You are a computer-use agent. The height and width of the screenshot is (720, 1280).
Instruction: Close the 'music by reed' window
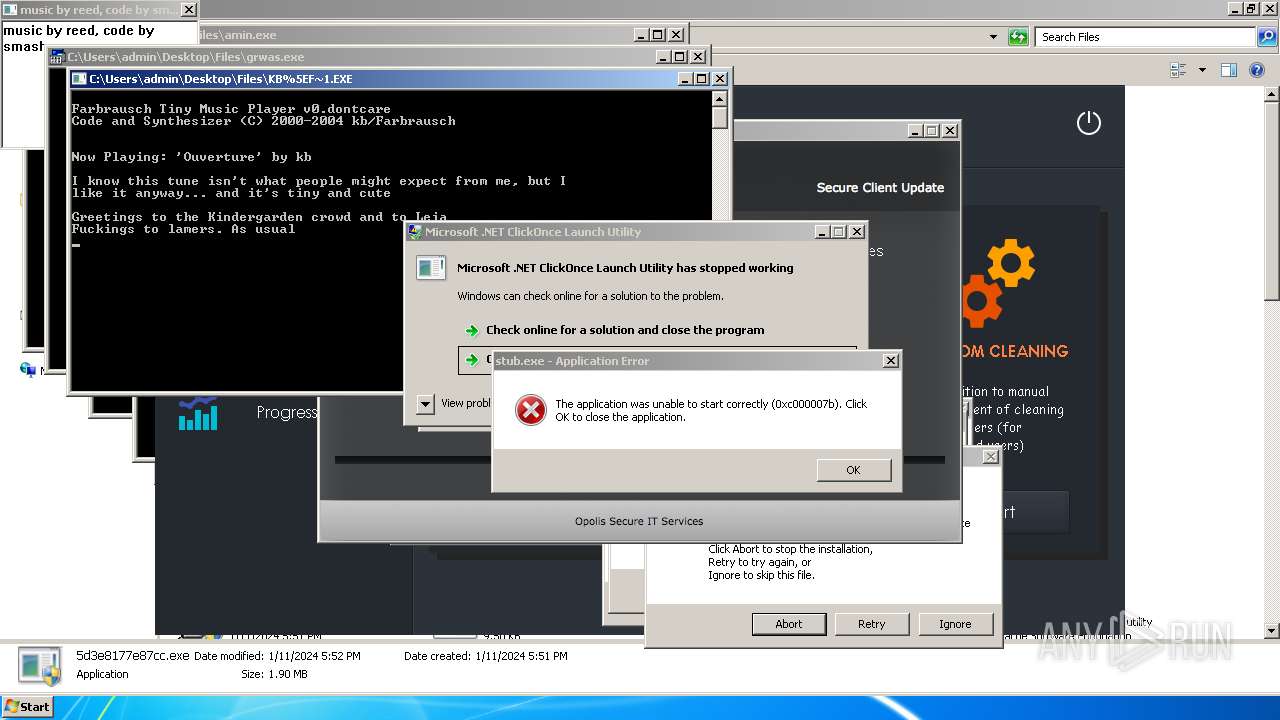(188, 10)
